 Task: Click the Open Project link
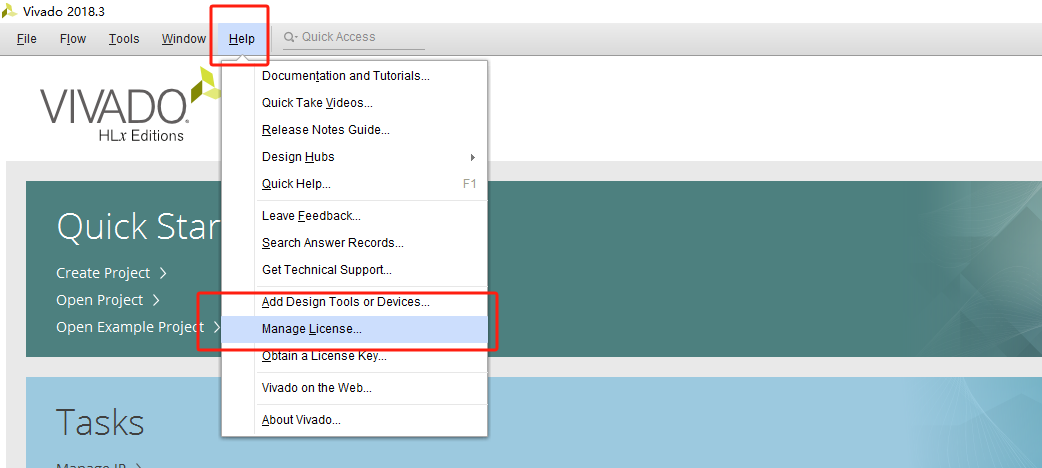pos(108,300)
